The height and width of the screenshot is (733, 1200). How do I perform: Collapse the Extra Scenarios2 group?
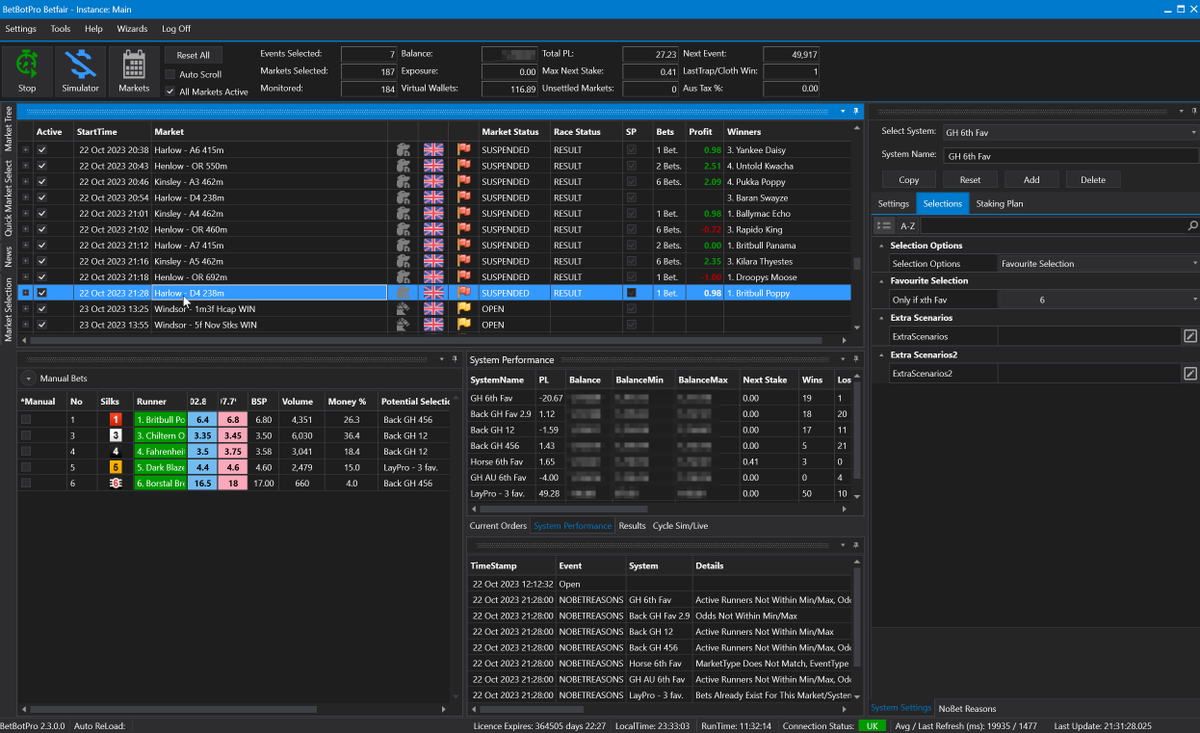(881, 355)
